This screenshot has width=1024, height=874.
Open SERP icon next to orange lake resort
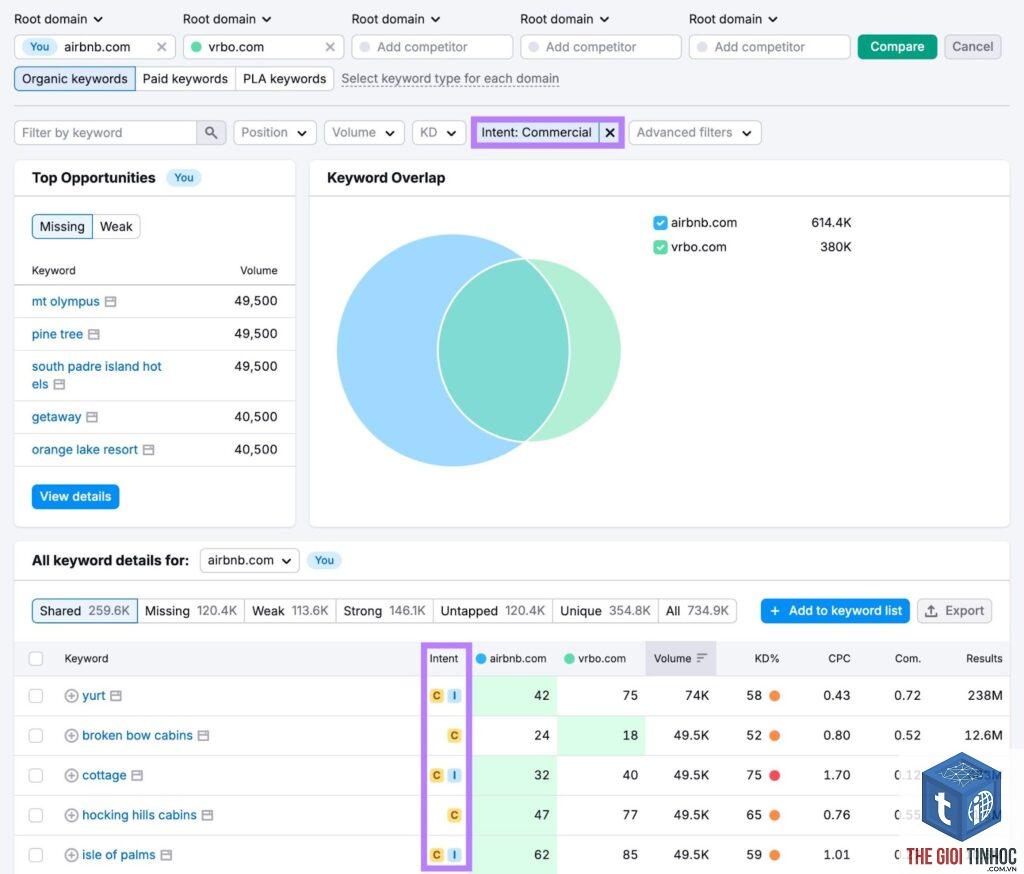[149, 450]
